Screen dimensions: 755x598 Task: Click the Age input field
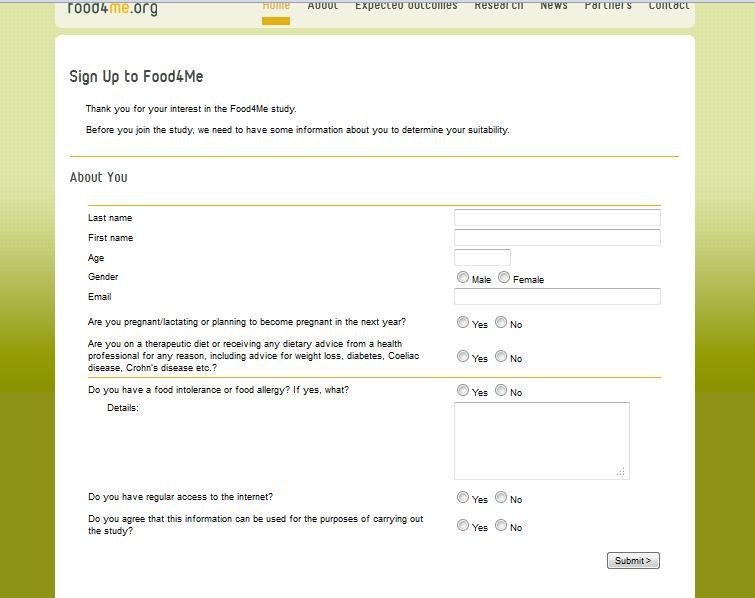[x=482, y=258]
